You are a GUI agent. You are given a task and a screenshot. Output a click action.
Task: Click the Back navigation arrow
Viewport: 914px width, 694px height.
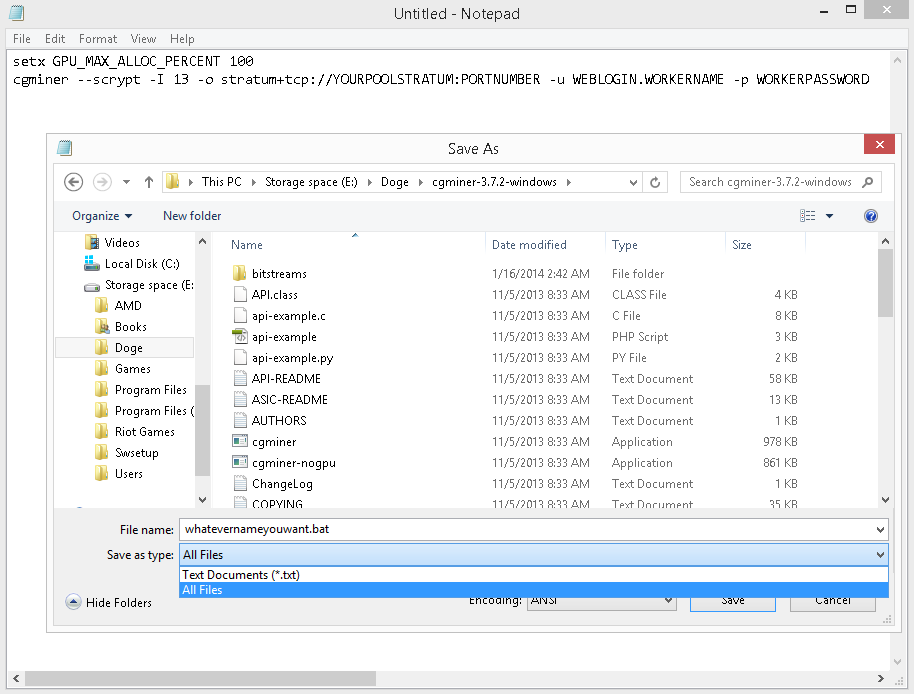click(73, 182)
